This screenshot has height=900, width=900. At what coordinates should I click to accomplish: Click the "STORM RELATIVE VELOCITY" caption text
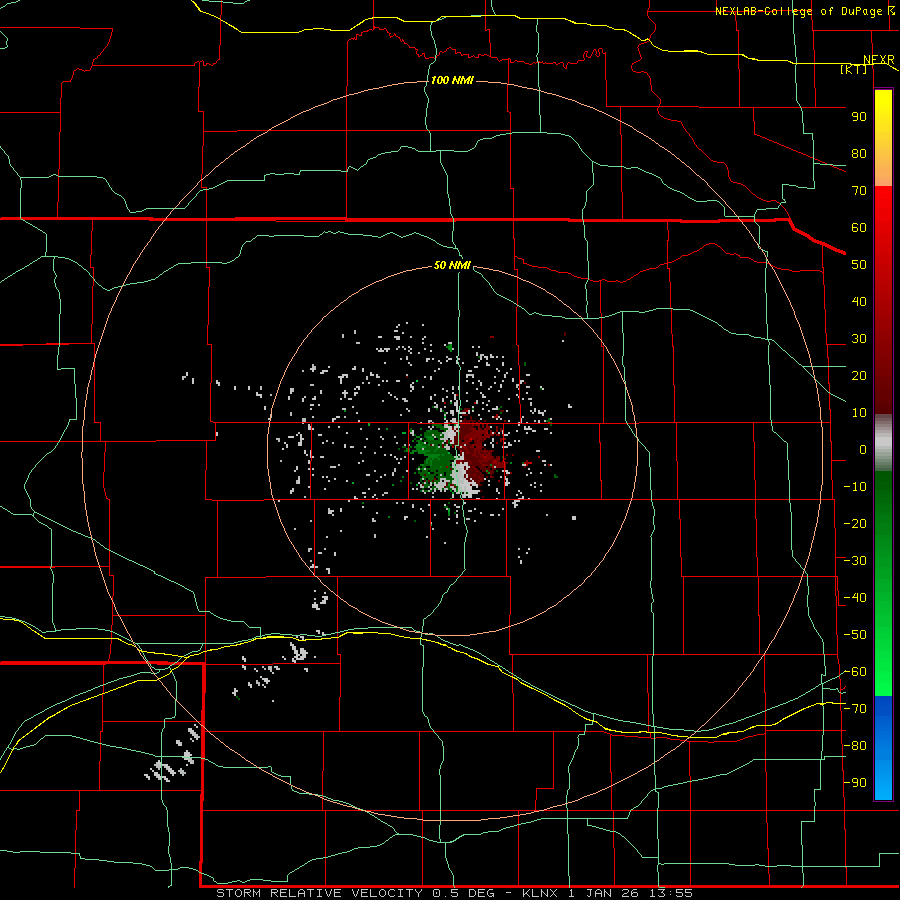[x=320, y=893]
